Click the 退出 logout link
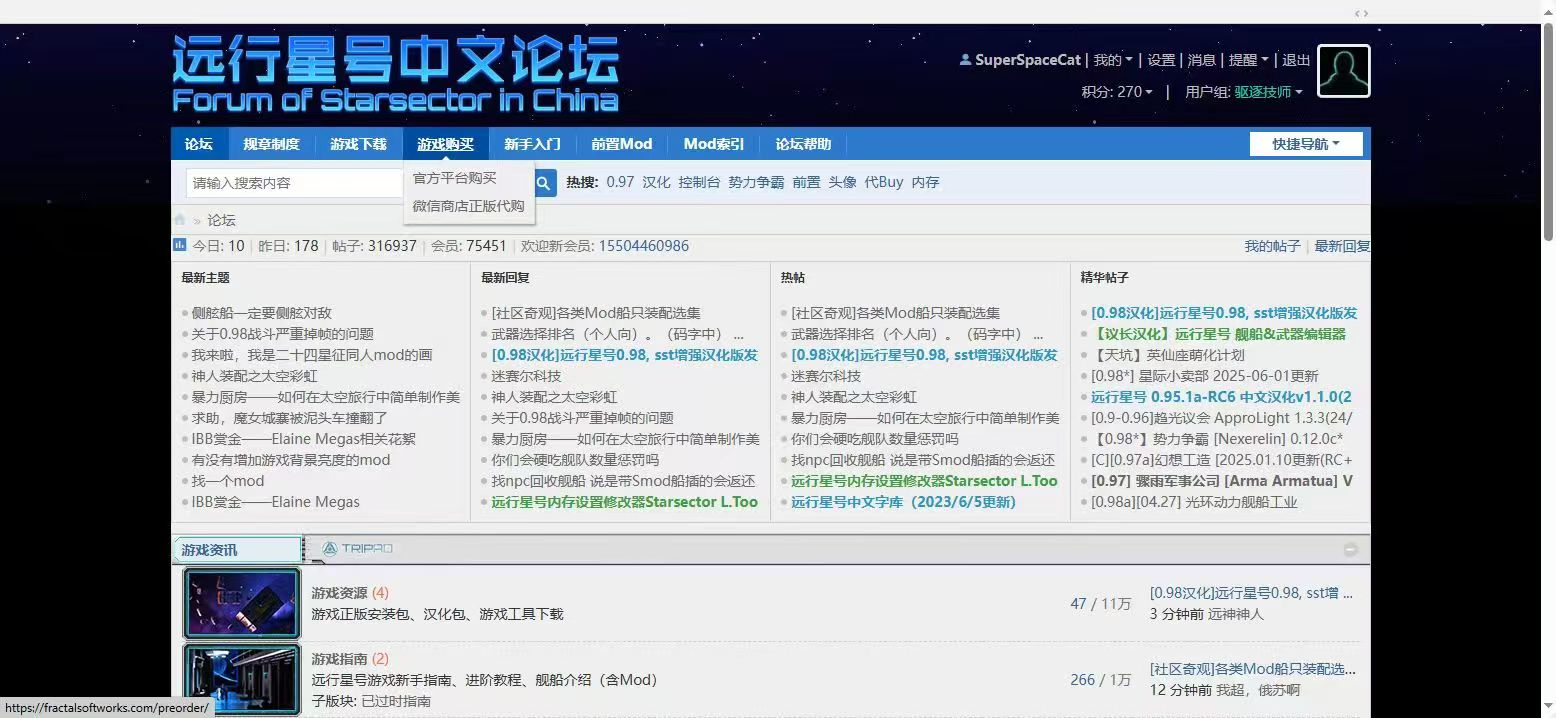 tap(1296, 60)
